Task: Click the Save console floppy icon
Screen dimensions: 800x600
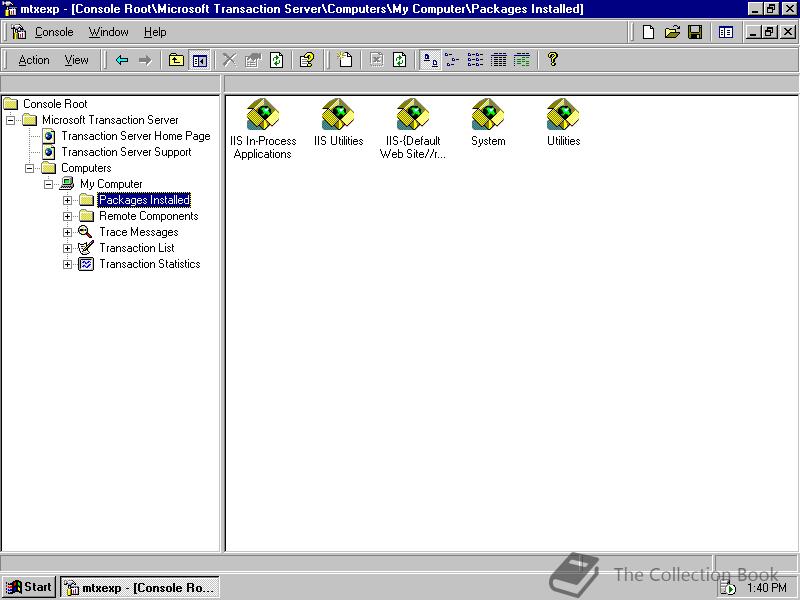Action: pos(695,32)
